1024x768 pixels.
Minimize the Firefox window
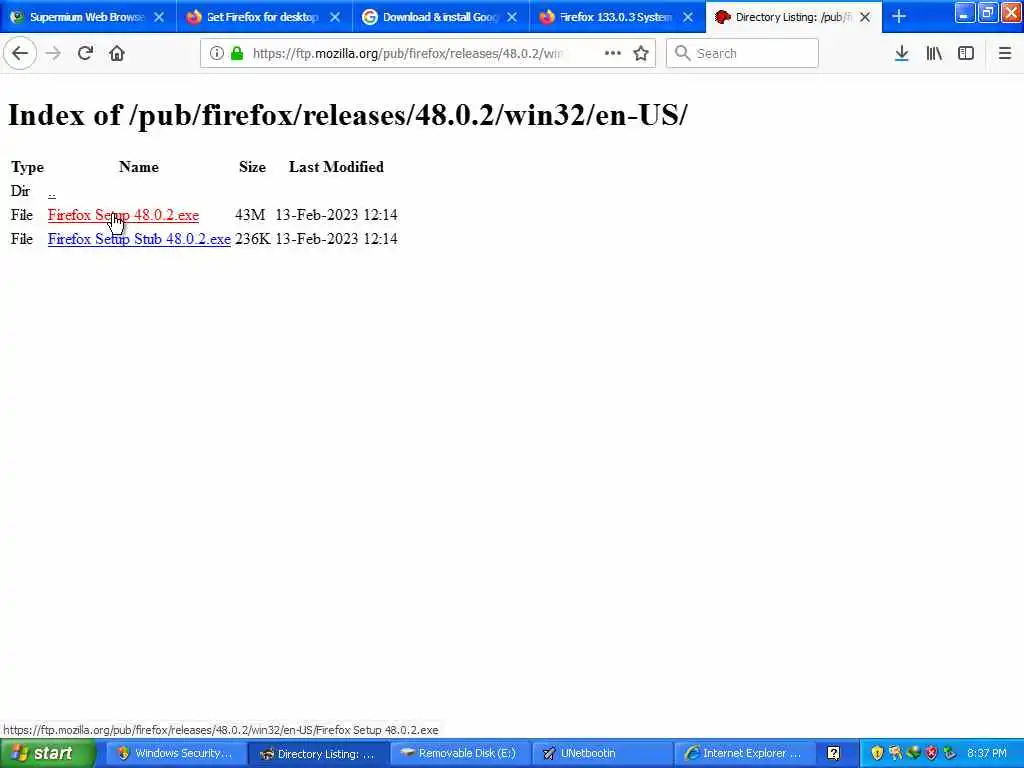pos(965,12)
